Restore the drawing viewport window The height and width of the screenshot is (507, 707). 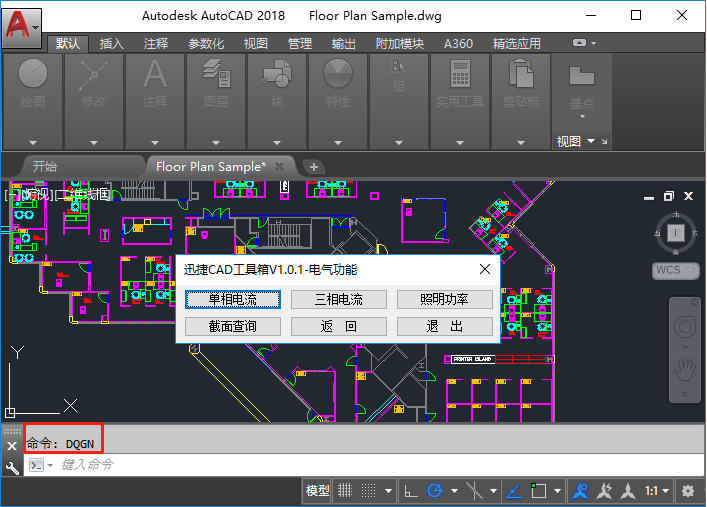(x=669, y=196)
